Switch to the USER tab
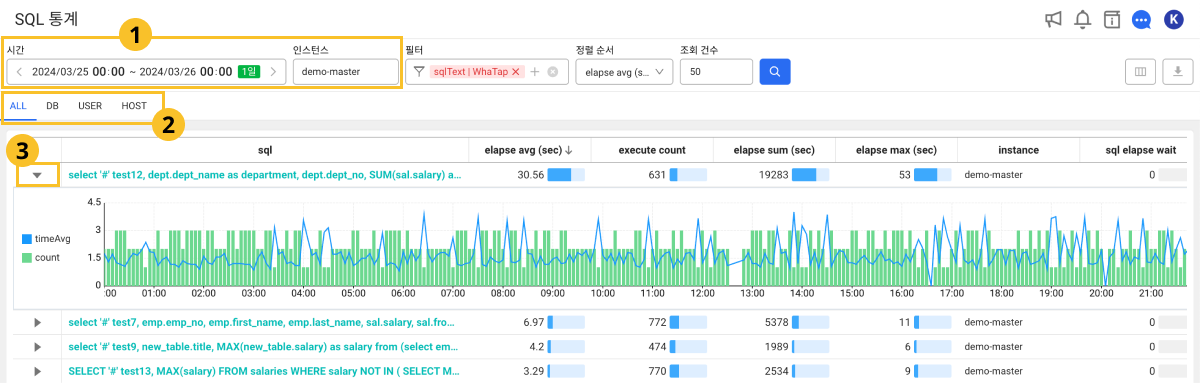The width and height of the screenshot is (1200, 383). [90, 105]
